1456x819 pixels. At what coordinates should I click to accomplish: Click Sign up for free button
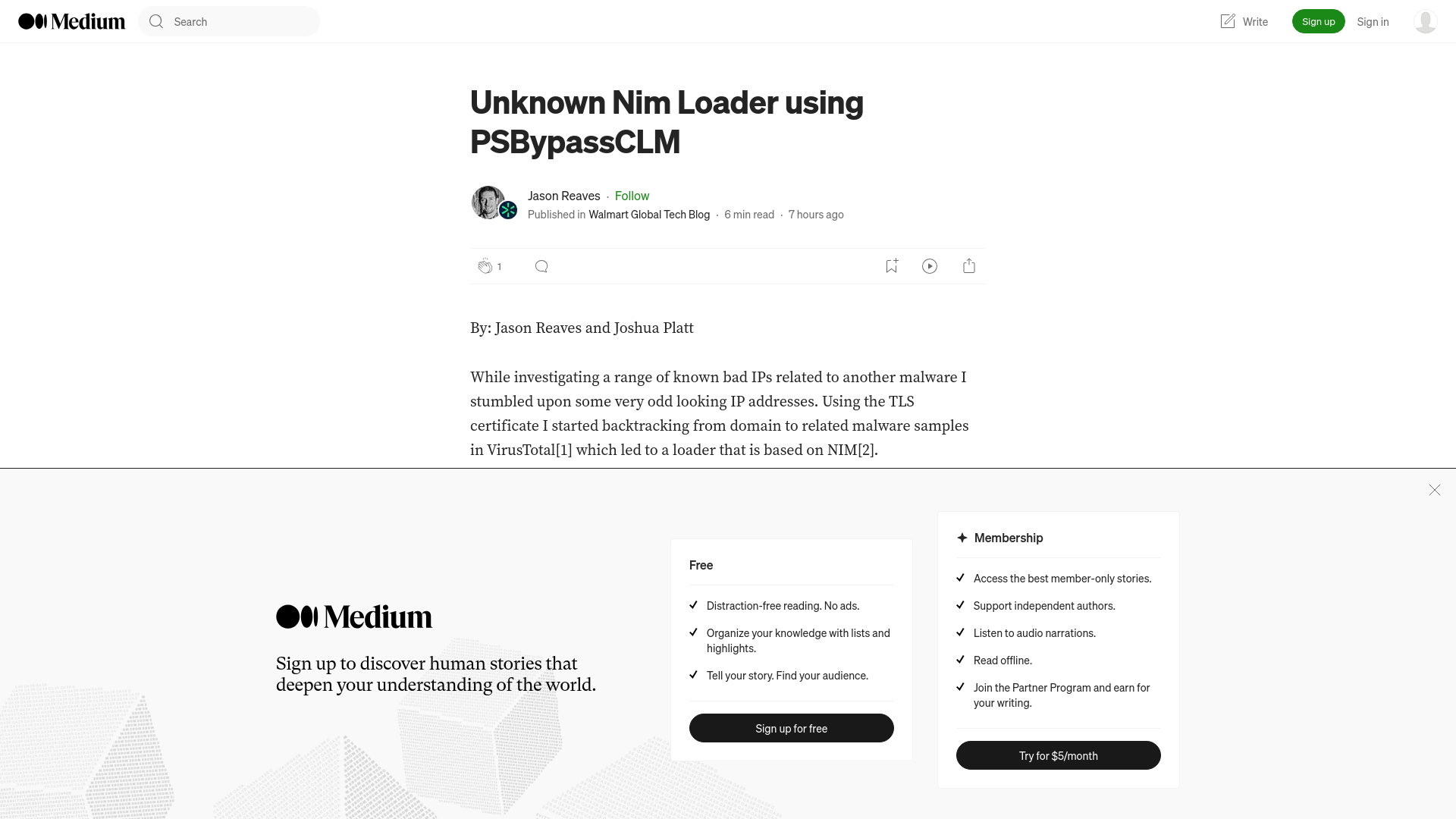(792, 728)
